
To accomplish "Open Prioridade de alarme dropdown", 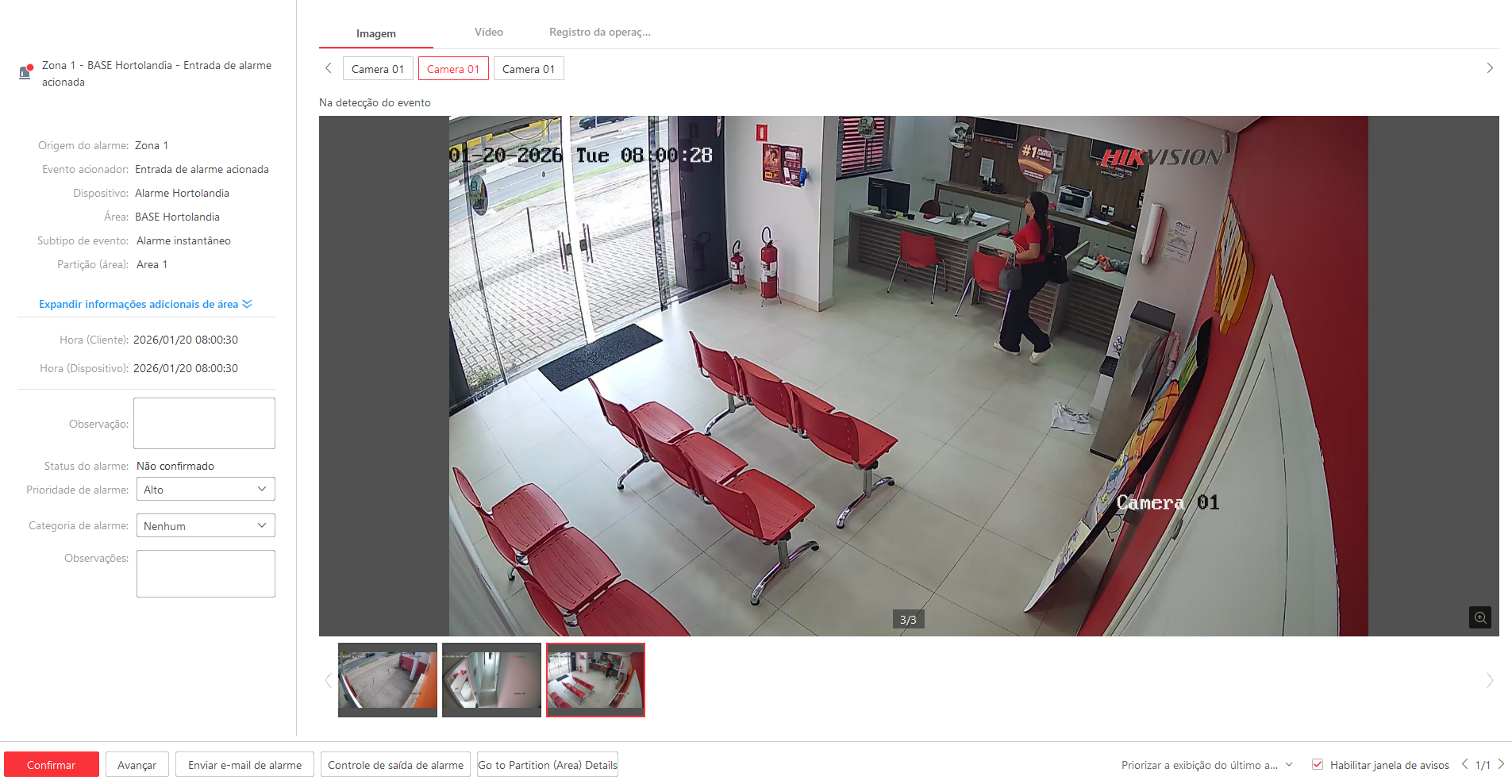I will (206, 490).
